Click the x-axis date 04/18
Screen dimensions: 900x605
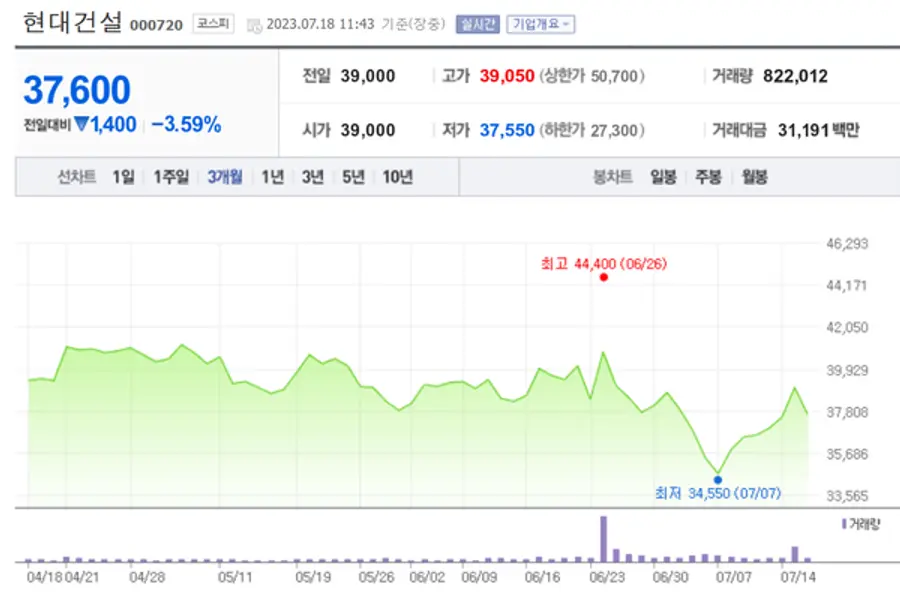click(44, 577)
